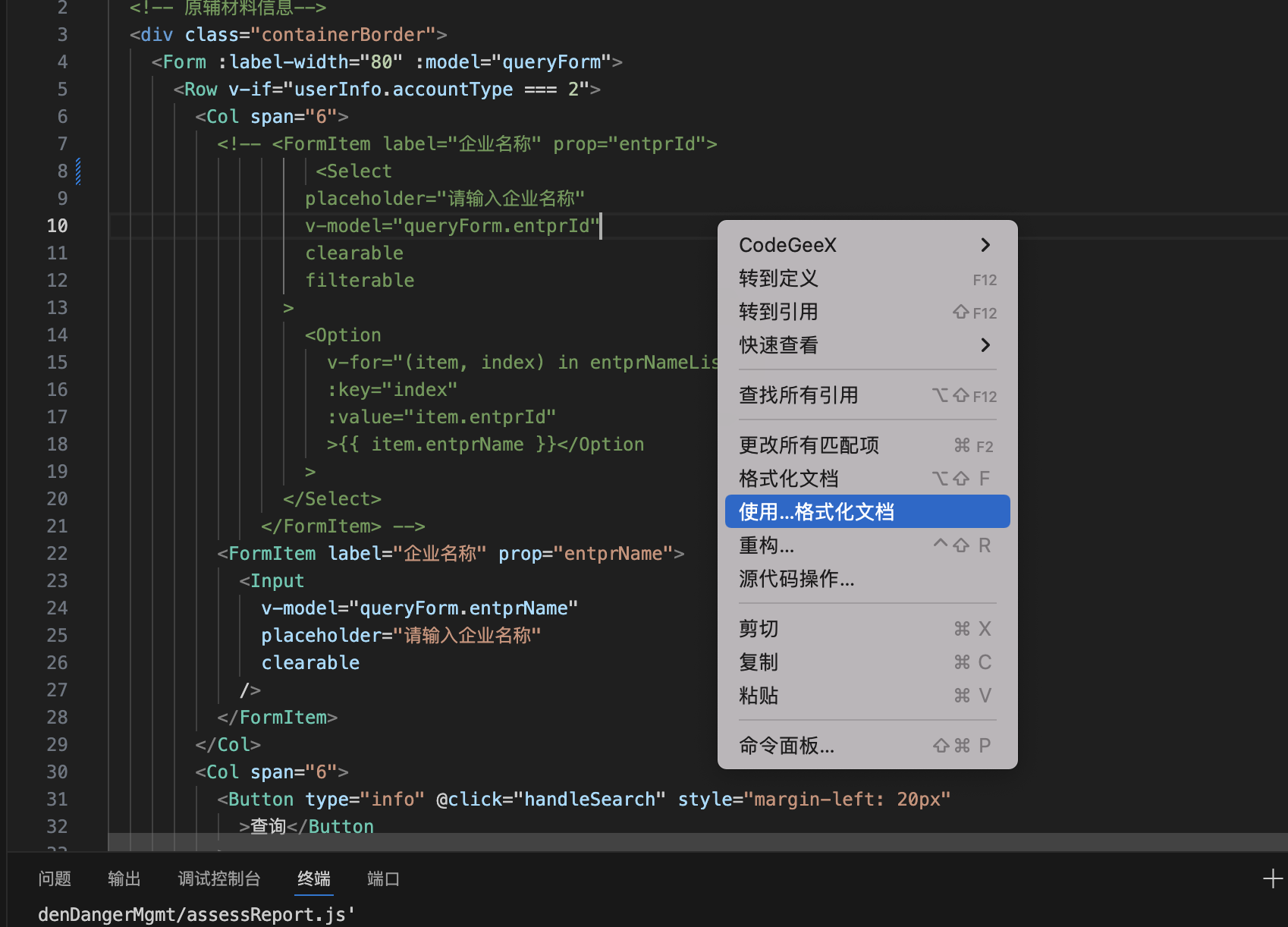Click line number 10 in the gutter
Viewport: 1288px width, 927px height.
point(57,226)
